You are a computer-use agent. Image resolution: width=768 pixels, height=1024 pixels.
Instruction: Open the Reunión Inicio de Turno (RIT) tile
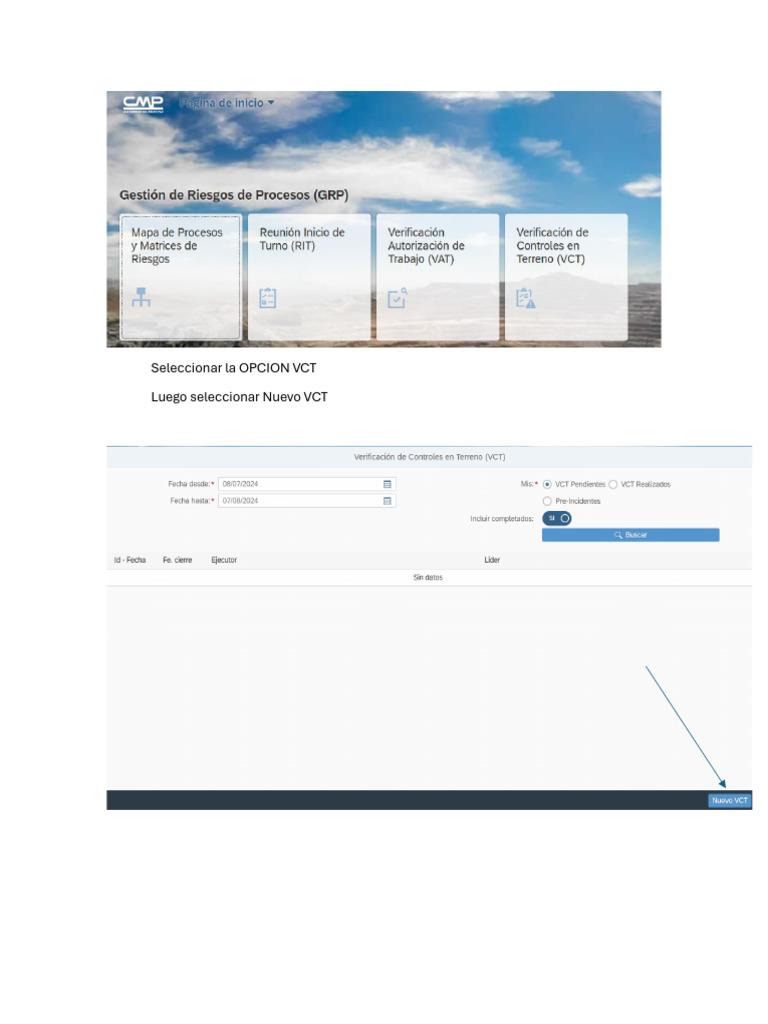click(x=309, y=276)
